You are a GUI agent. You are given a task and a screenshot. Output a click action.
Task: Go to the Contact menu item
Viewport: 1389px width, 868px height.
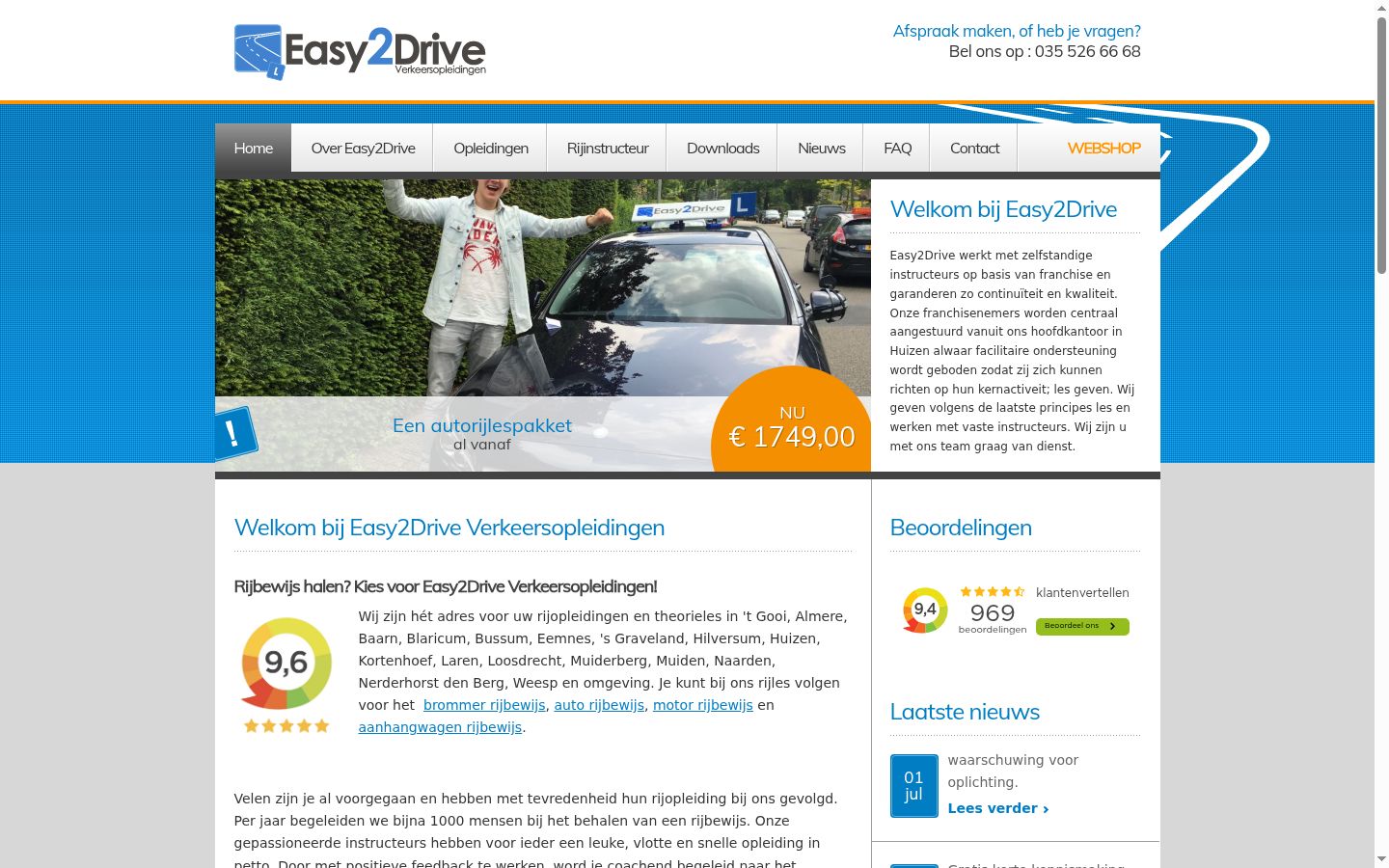coord(974,148)
